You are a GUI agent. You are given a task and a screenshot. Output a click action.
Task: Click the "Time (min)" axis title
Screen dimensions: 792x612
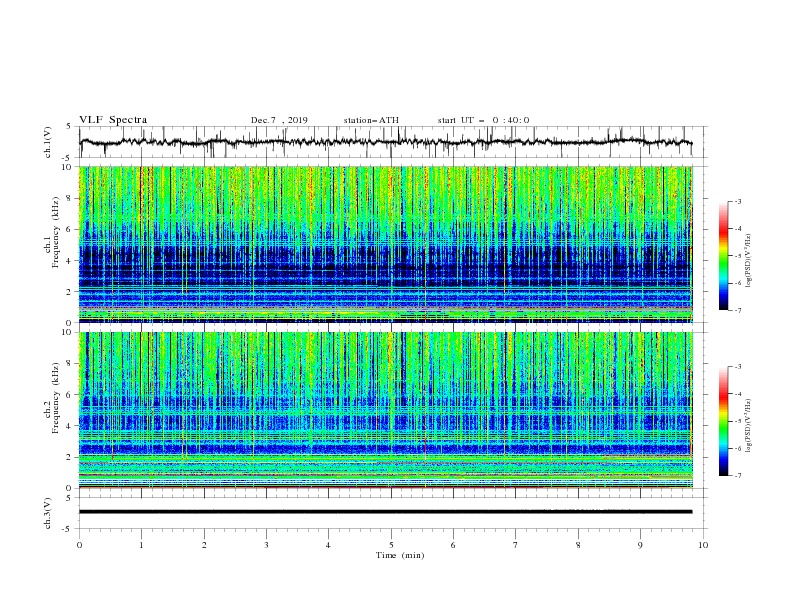(400, 555)
